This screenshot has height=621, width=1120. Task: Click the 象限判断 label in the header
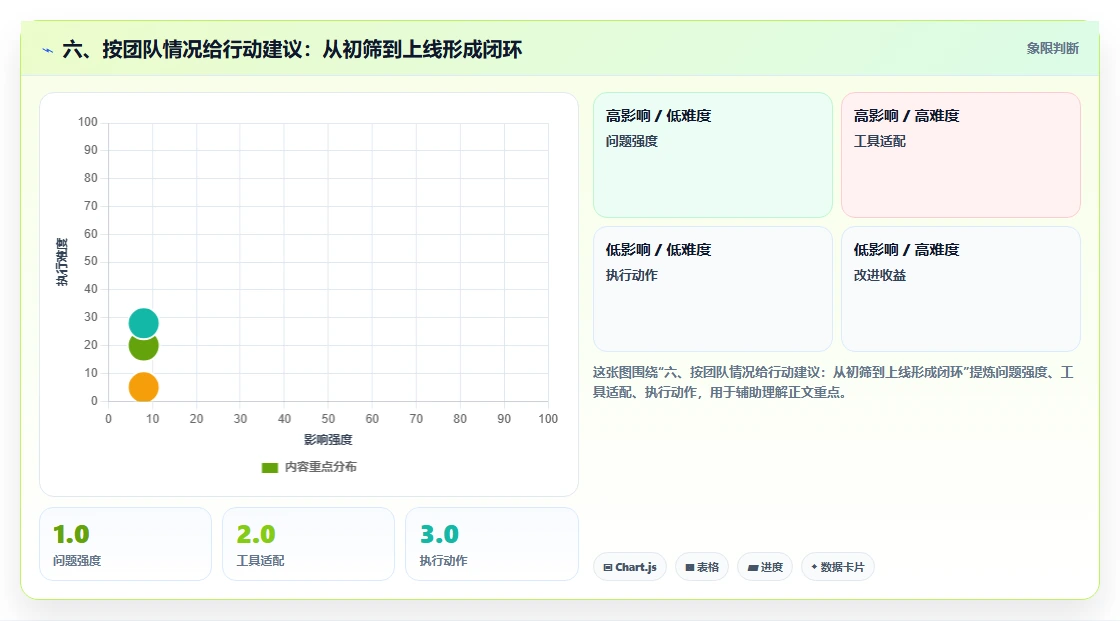click(x=1052, y=49)
